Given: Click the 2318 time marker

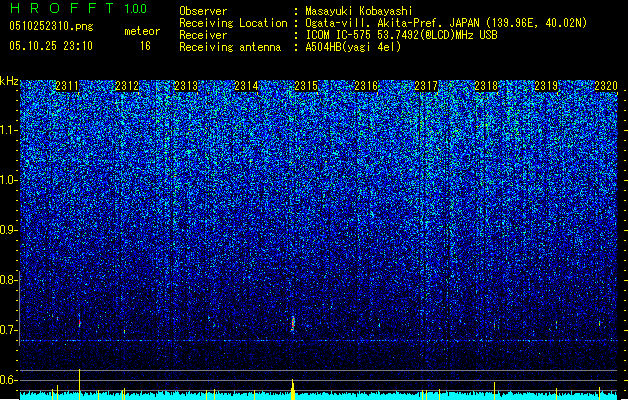Looking at the screenshot, I should pyautogui.click(x=486, y=86).
